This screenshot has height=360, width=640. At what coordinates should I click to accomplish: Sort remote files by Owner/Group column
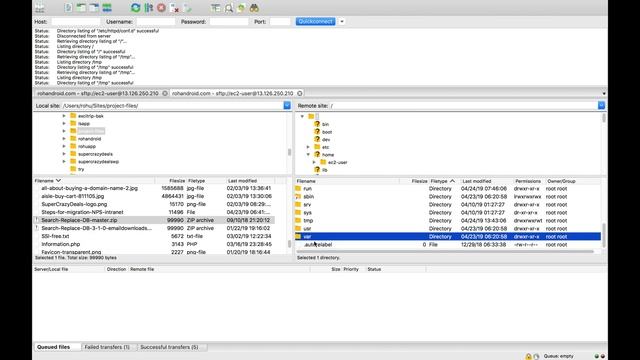pos(572,181)
